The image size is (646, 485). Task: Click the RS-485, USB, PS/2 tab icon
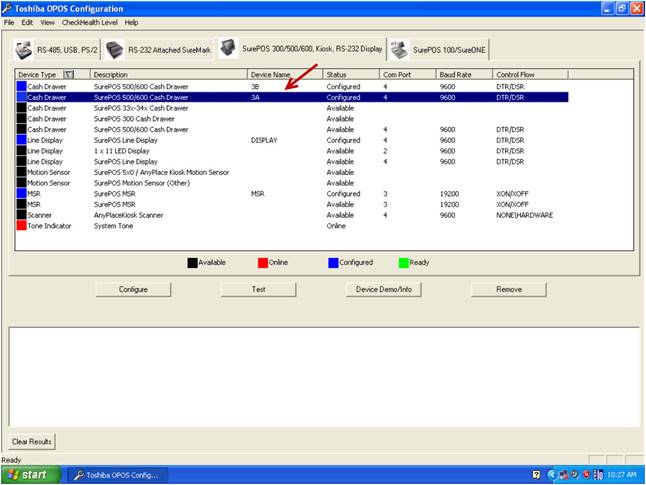point(24,50)
